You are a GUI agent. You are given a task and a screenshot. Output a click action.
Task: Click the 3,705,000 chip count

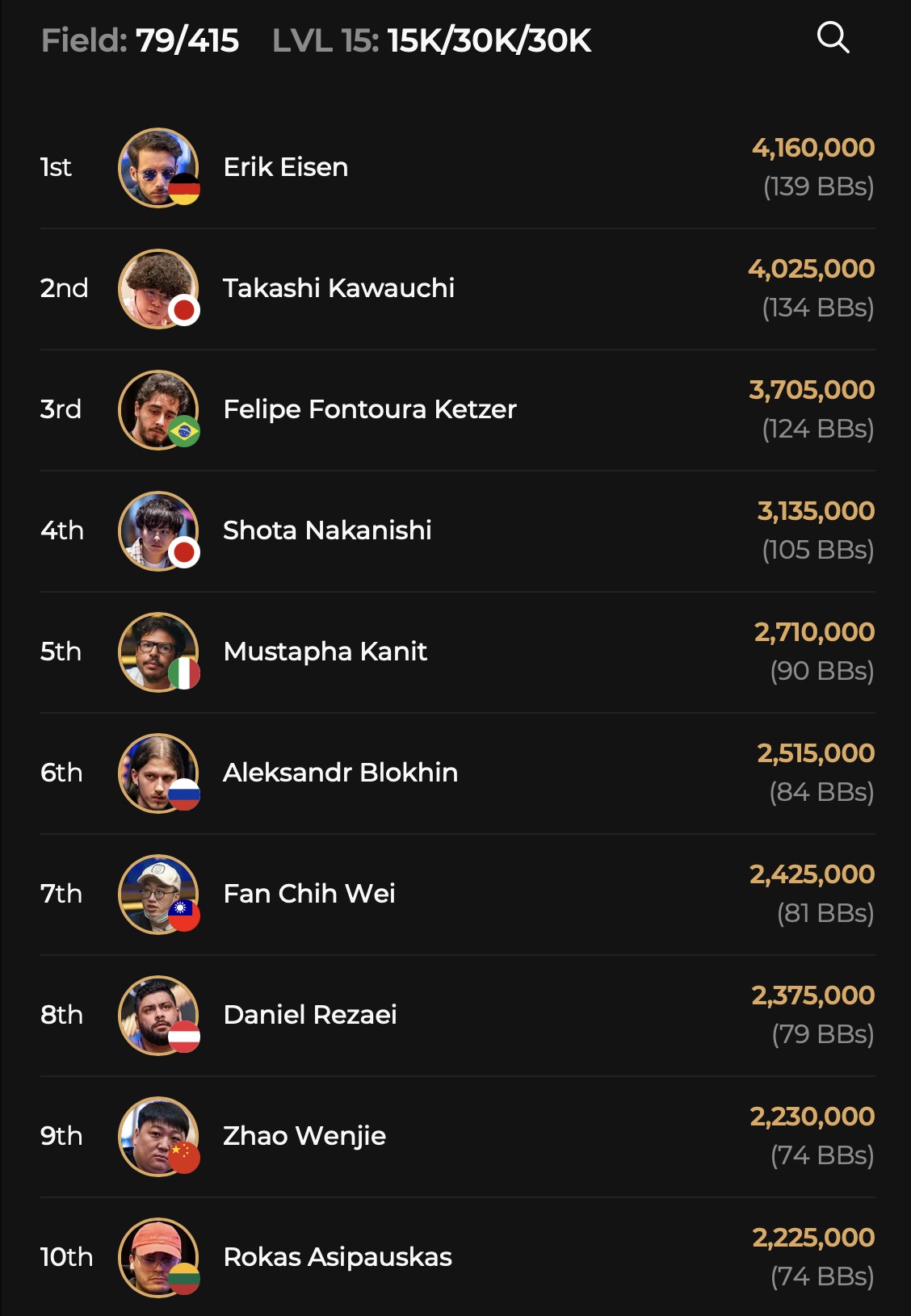coord(812,390)
